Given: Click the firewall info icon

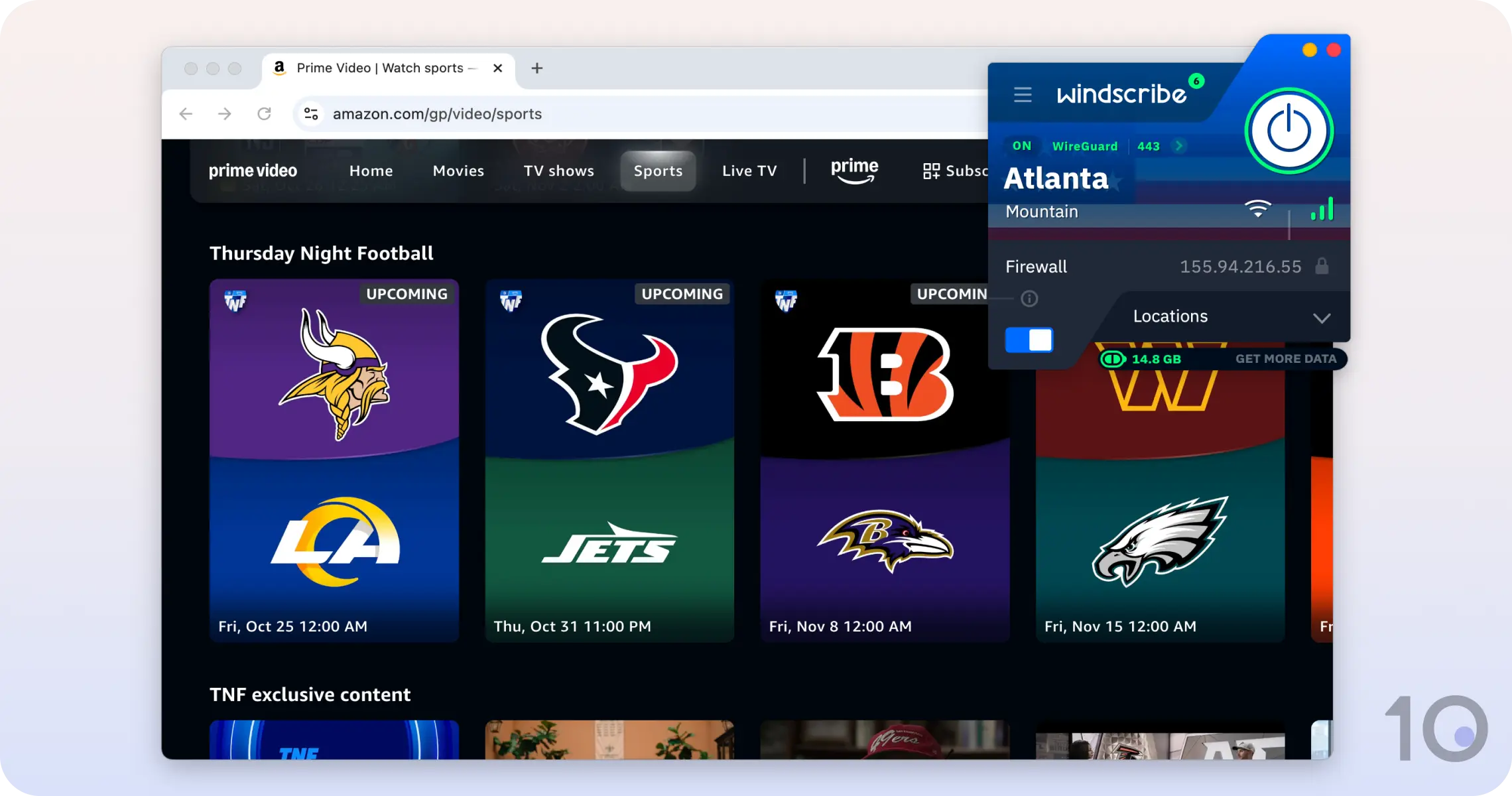Looking at the screenshot, I should click(x=1029, y=299).
